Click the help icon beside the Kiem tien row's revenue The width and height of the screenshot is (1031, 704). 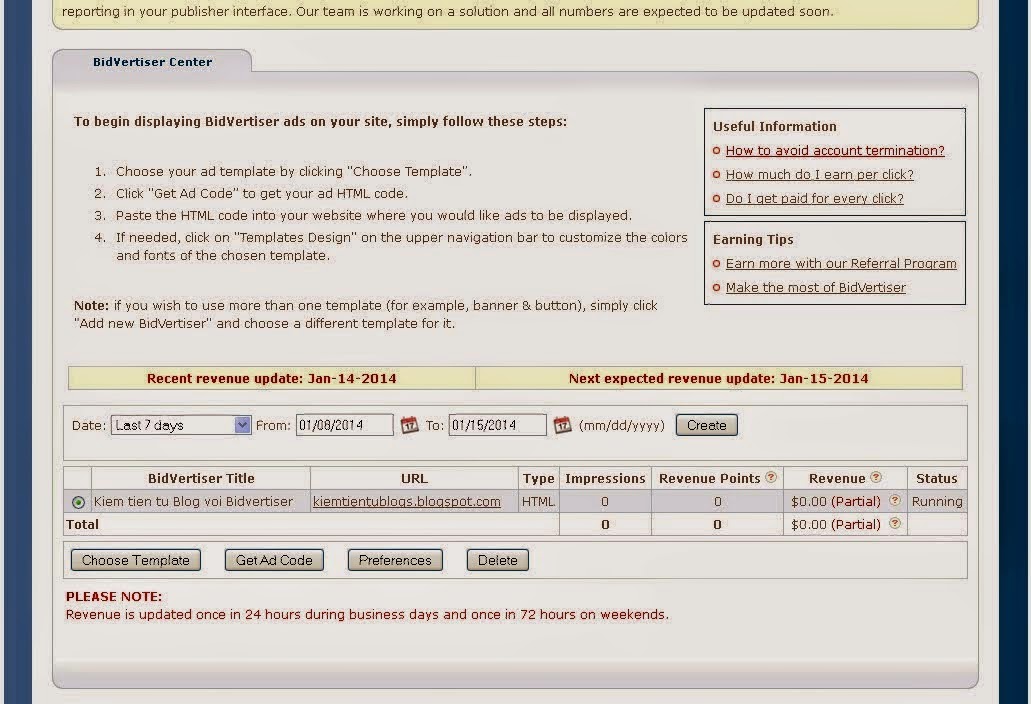tap(894, 500)
